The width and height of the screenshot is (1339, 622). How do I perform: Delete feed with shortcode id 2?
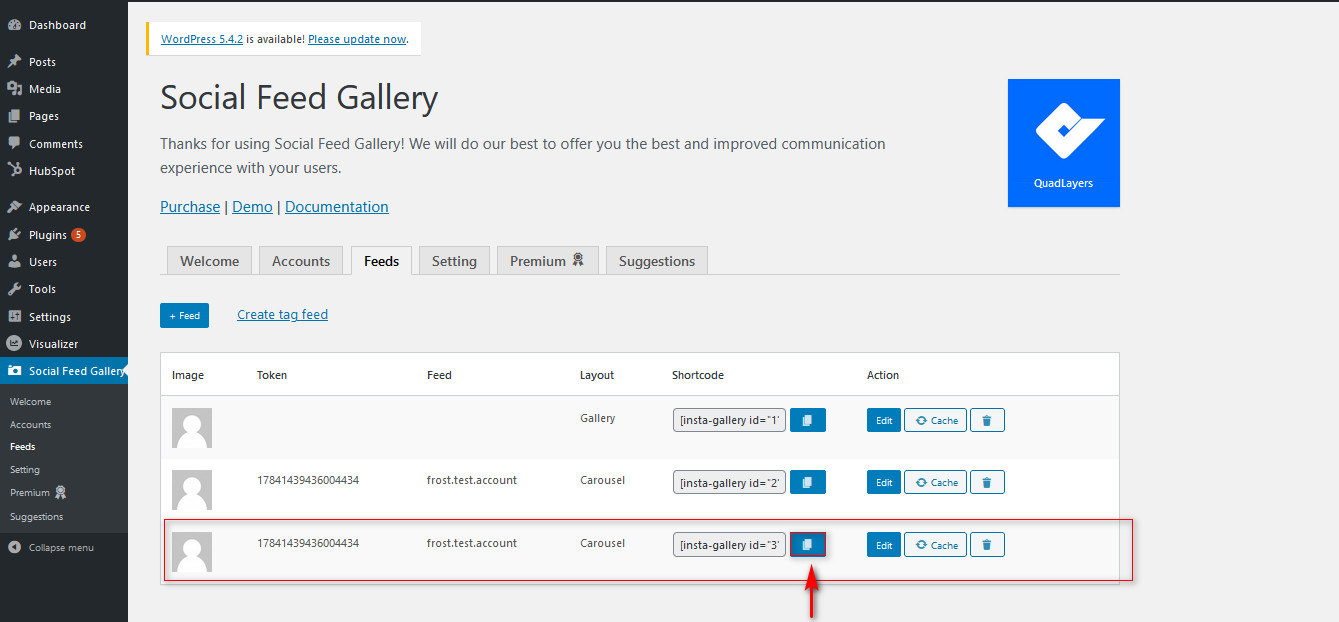(987, 482)
